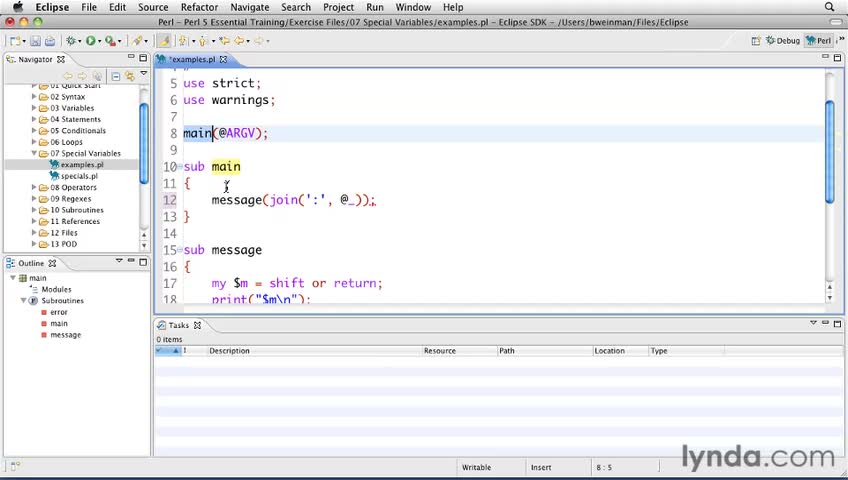848x480 pixels.
Task: Click the editor vertical scrollbar thumb
Action: tap(829, 150)
